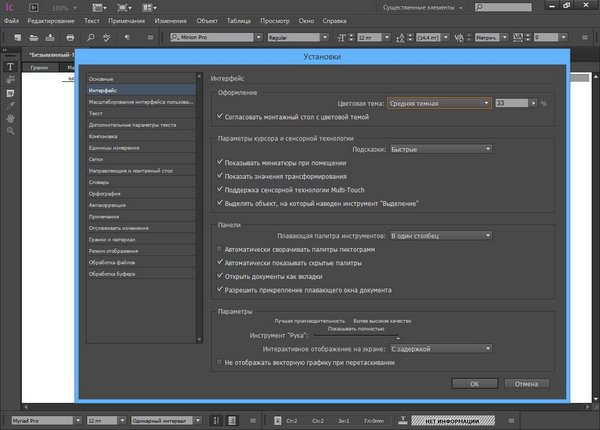
Task: Select the Note tool in the toolbox
Action: coord(10,91)
